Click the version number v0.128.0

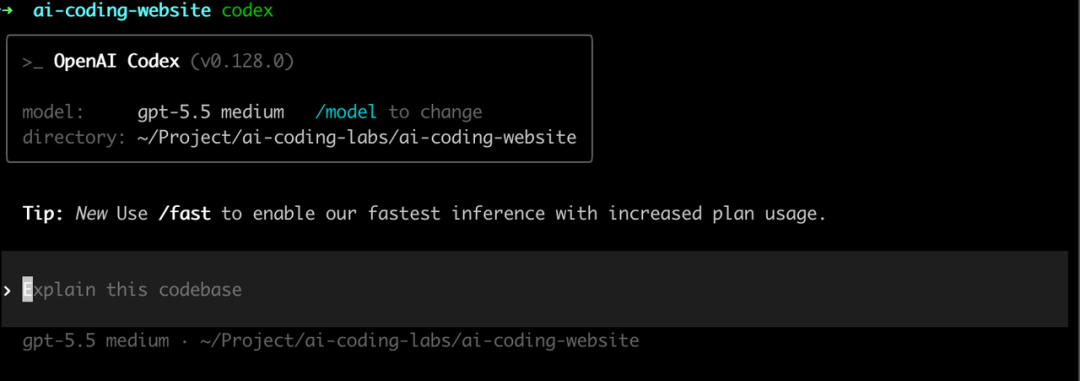pos(242,62)
